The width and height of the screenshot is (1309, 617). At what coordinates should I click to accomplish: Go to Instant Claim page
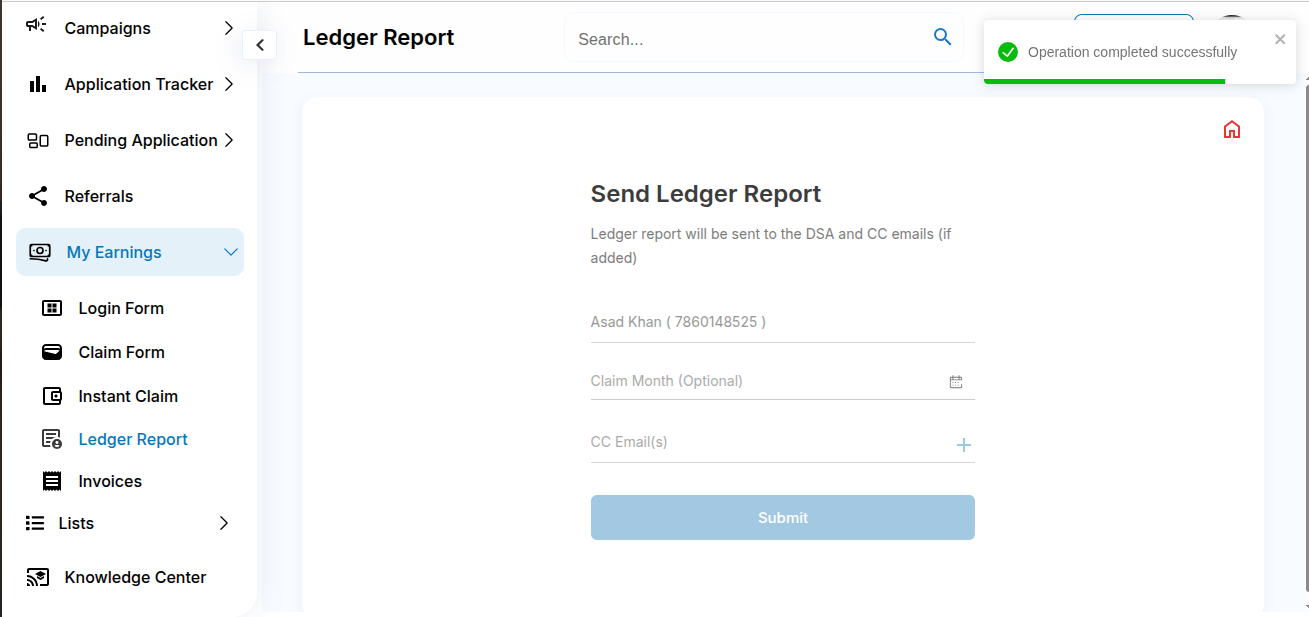[x=128, y=396]
